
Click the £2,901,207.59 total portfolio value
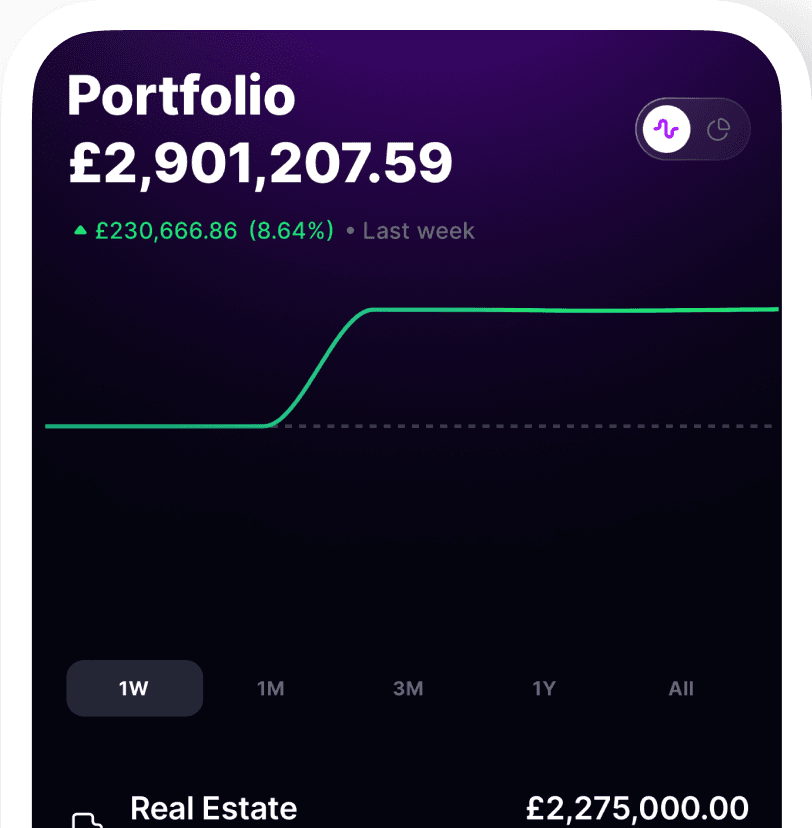[260, 164]
